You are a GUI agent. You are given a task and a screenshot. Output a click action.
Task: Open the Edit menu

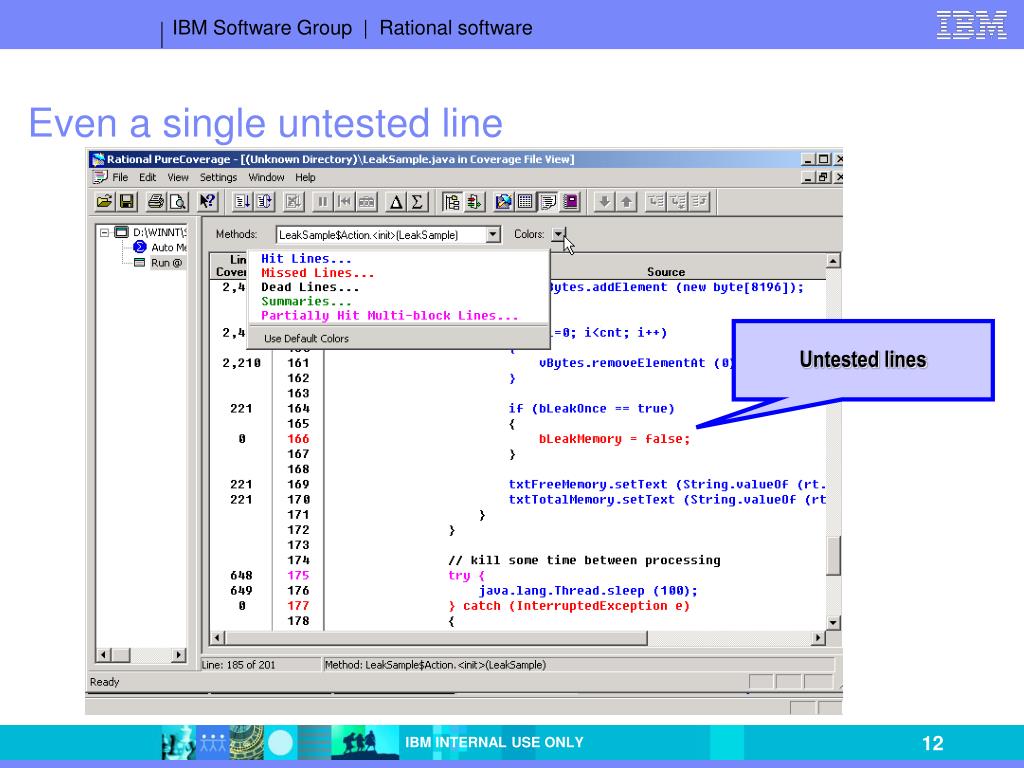148,177
